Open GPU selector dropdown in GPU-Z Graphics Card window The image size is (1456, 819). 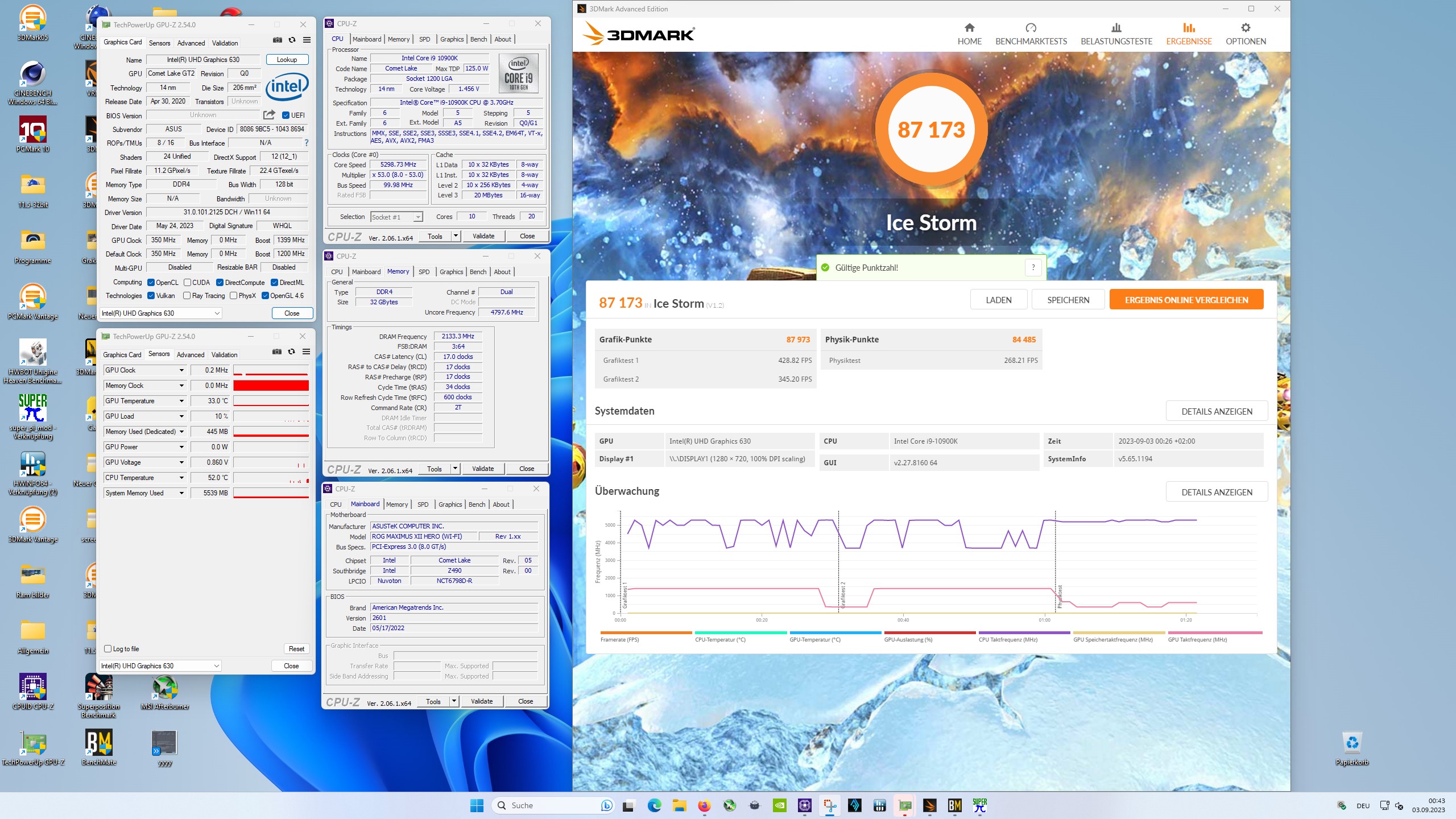pos(160,313)
